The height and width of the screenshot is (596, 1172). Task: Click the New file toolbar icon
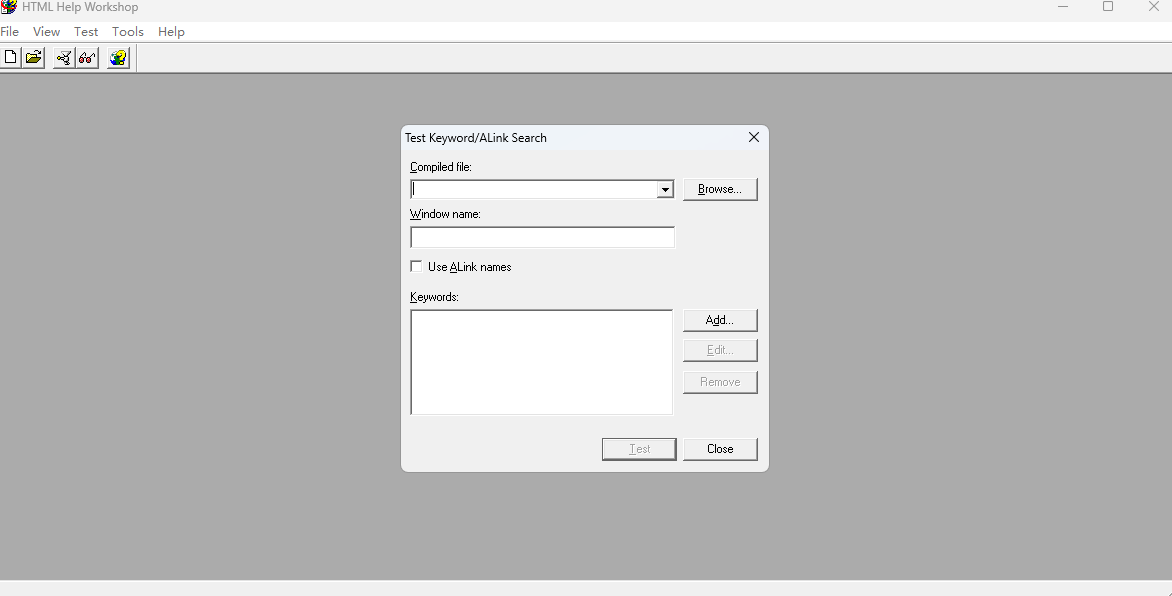[10, 58]
